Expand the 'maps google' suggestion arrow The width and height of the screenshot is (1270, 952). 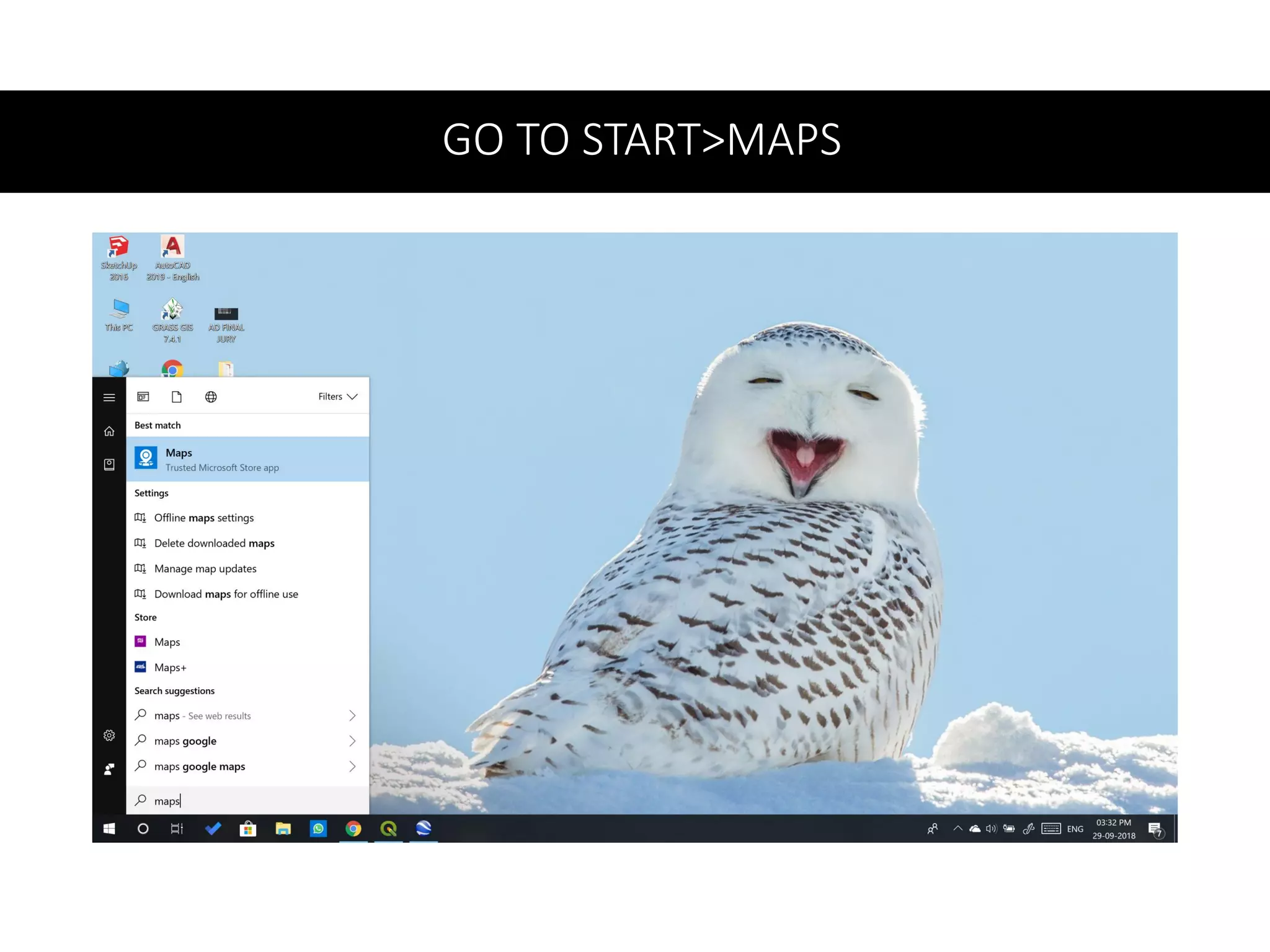point(352,741)
